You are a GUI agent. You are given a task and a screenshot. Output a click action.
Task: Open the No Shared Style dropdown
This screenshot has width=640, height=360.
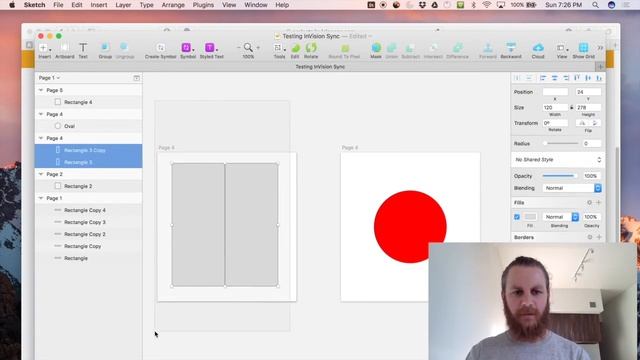click(x=558, y=160)
